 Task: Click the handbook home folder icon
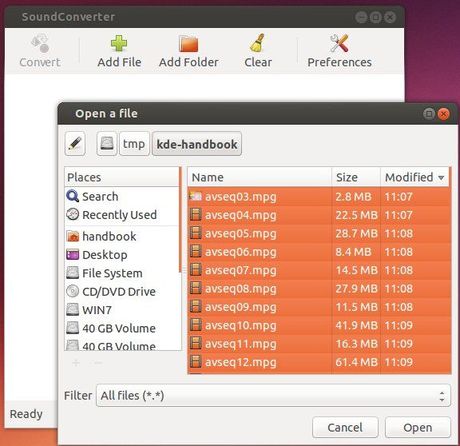click(x=73, y=236)
